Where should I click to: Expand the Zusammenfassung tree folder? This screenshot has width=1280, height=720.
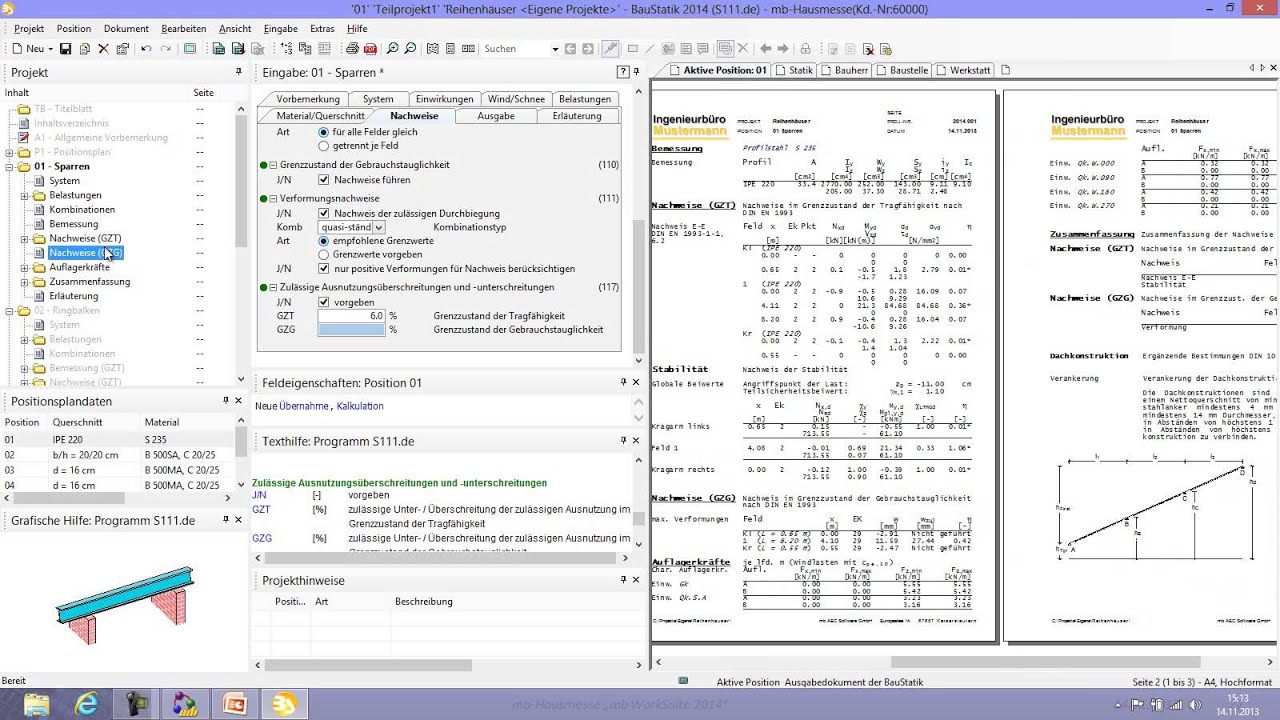[x=25, y=282]
